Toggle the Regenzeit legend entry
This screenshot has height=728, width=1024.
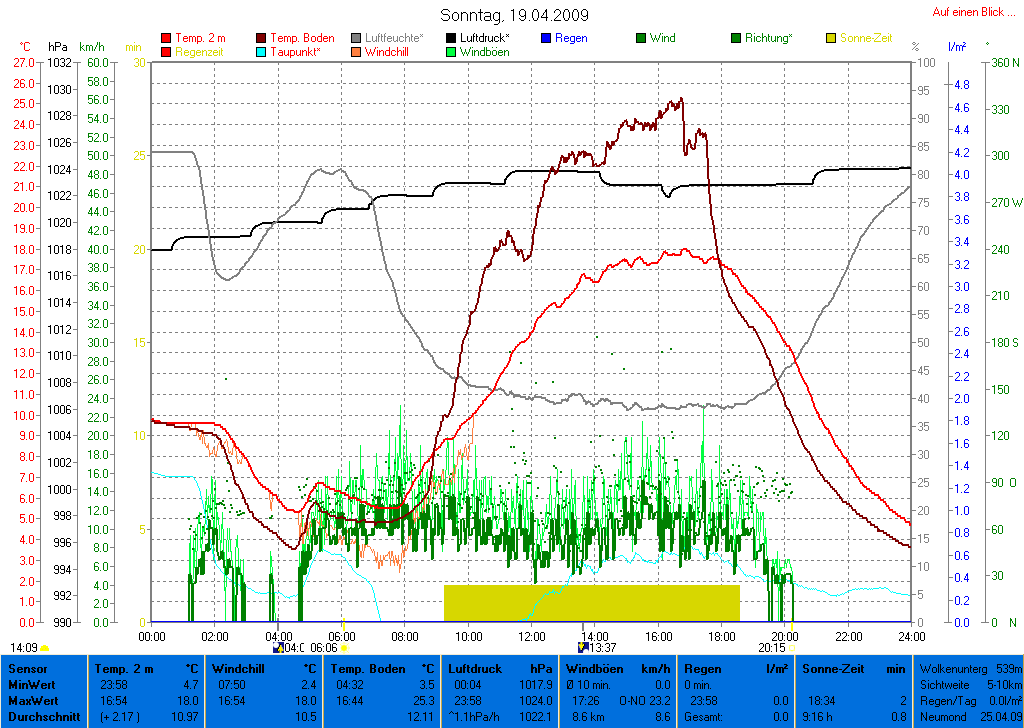pyautogui.click(x=203, y=52)
